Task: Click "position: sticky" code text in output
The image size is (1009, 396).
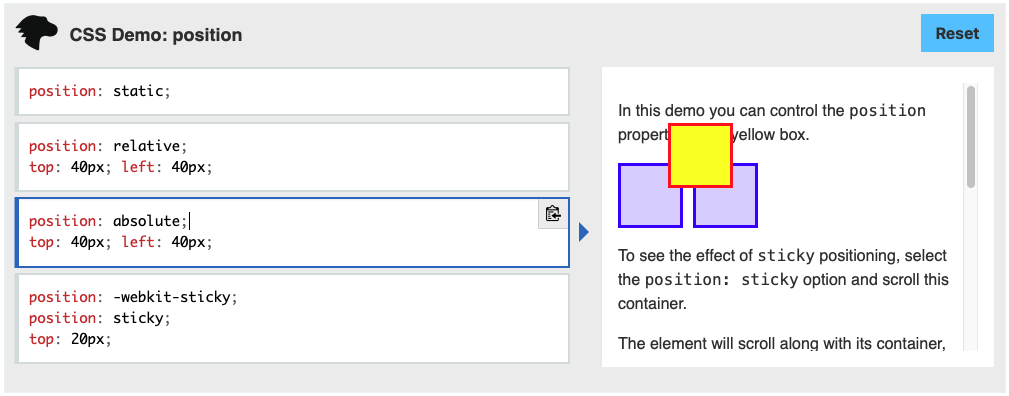Action: [721, 279]
